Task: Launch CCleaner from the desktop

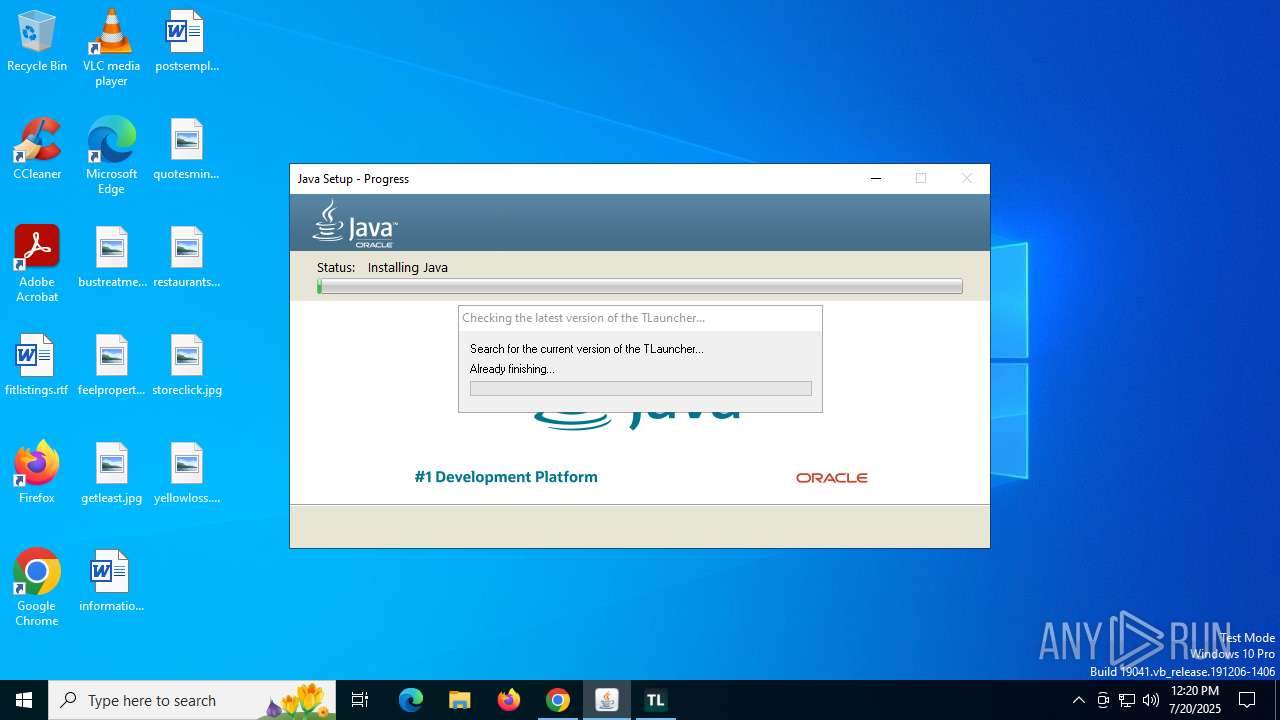Action: click(37, 150)
